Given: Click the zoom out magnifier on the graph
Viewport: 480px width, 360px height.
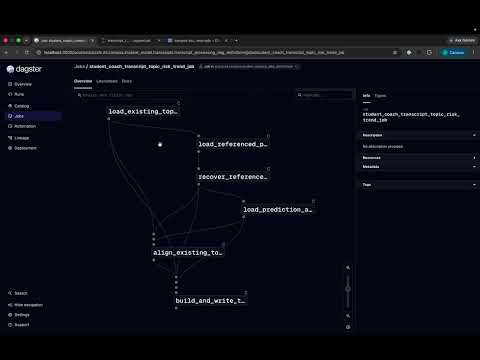Looking at the screenshot, I should (348, 316).
